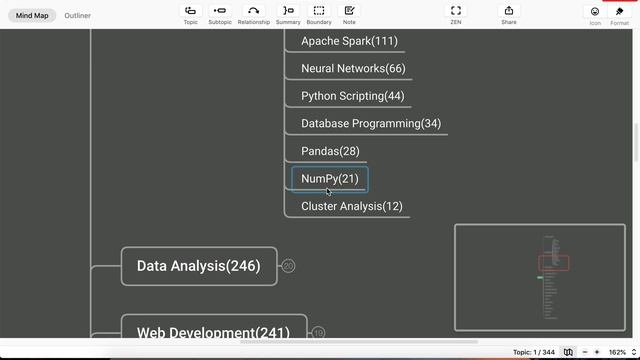Image resolution: width=640 pixels, height=360 pixels.
Task: Switch to Outliner view
Action: pos(78,16)
